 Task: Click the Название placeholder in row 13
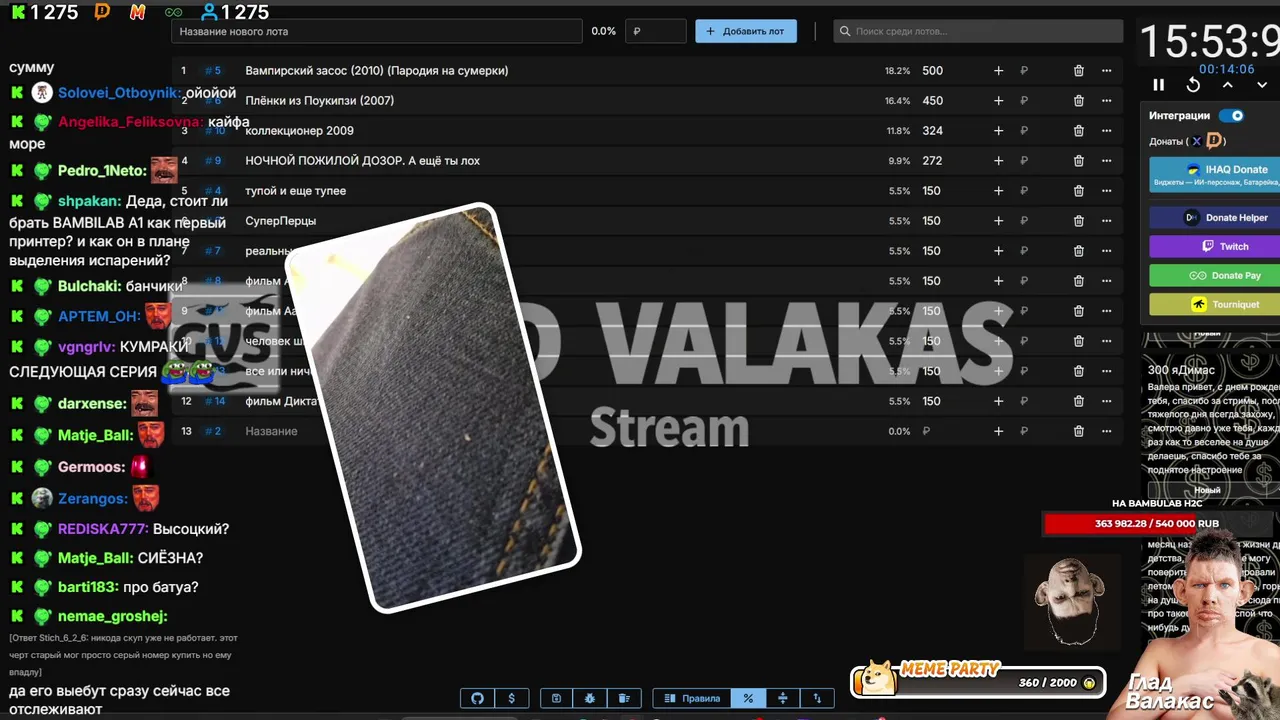[x=271, y=431]
